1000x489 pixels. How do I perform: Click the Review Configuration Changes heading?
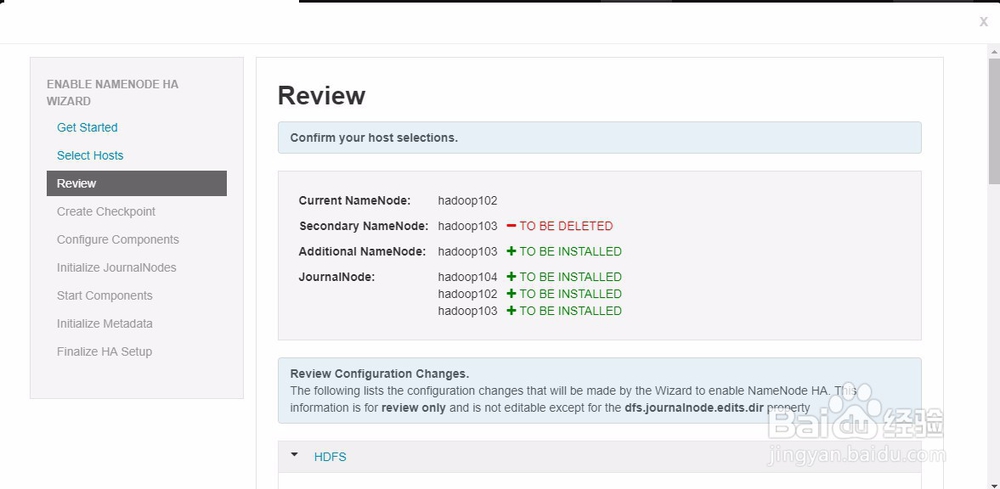point(379,374)
